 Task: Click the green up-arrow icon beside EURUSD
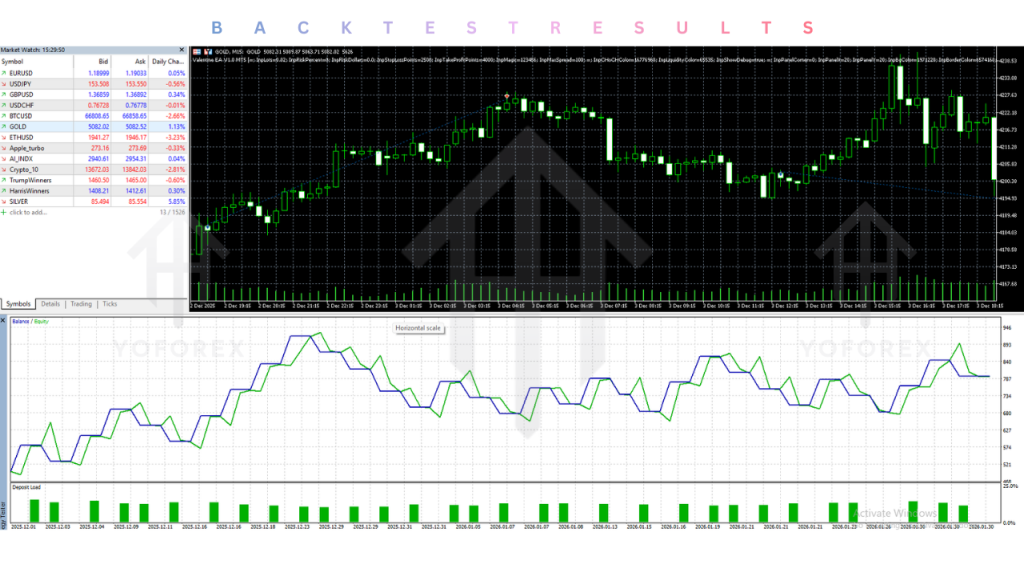(x=5, y=73)
